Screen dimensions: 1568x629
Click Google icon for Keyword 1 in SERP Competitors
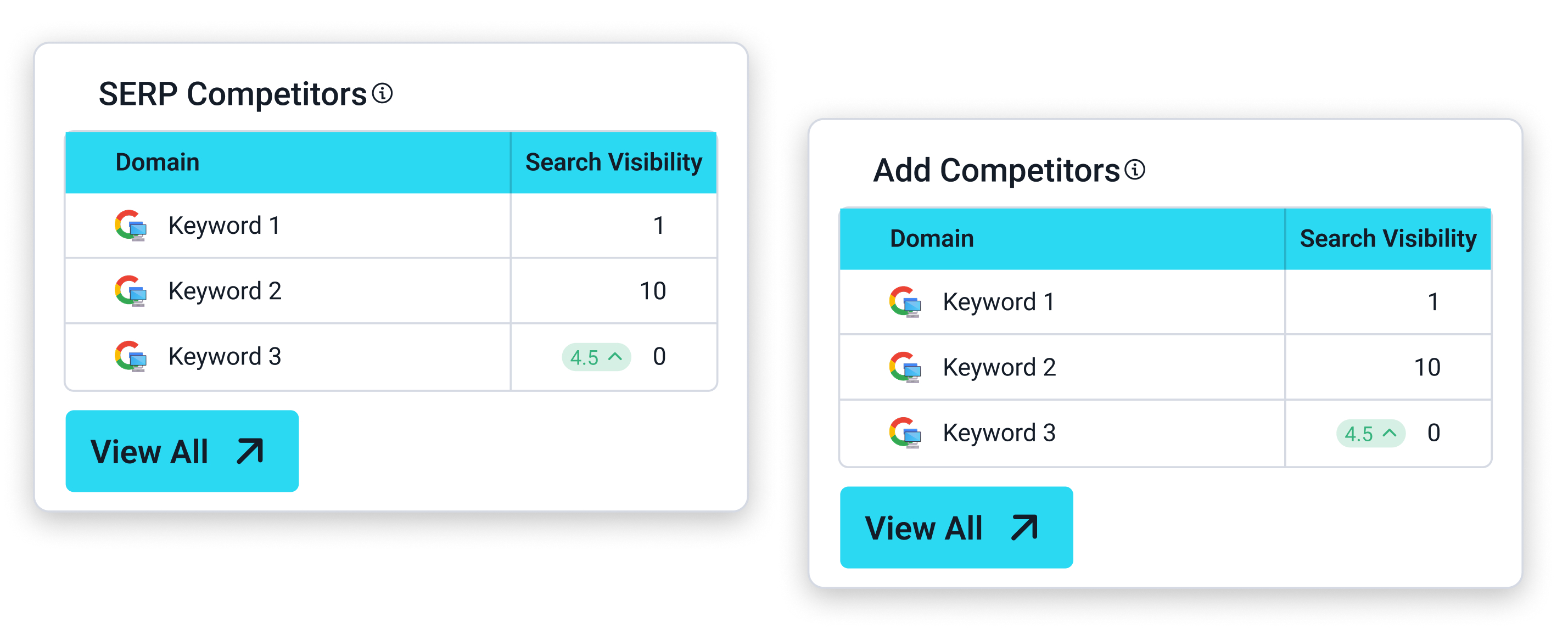[130, 226]
